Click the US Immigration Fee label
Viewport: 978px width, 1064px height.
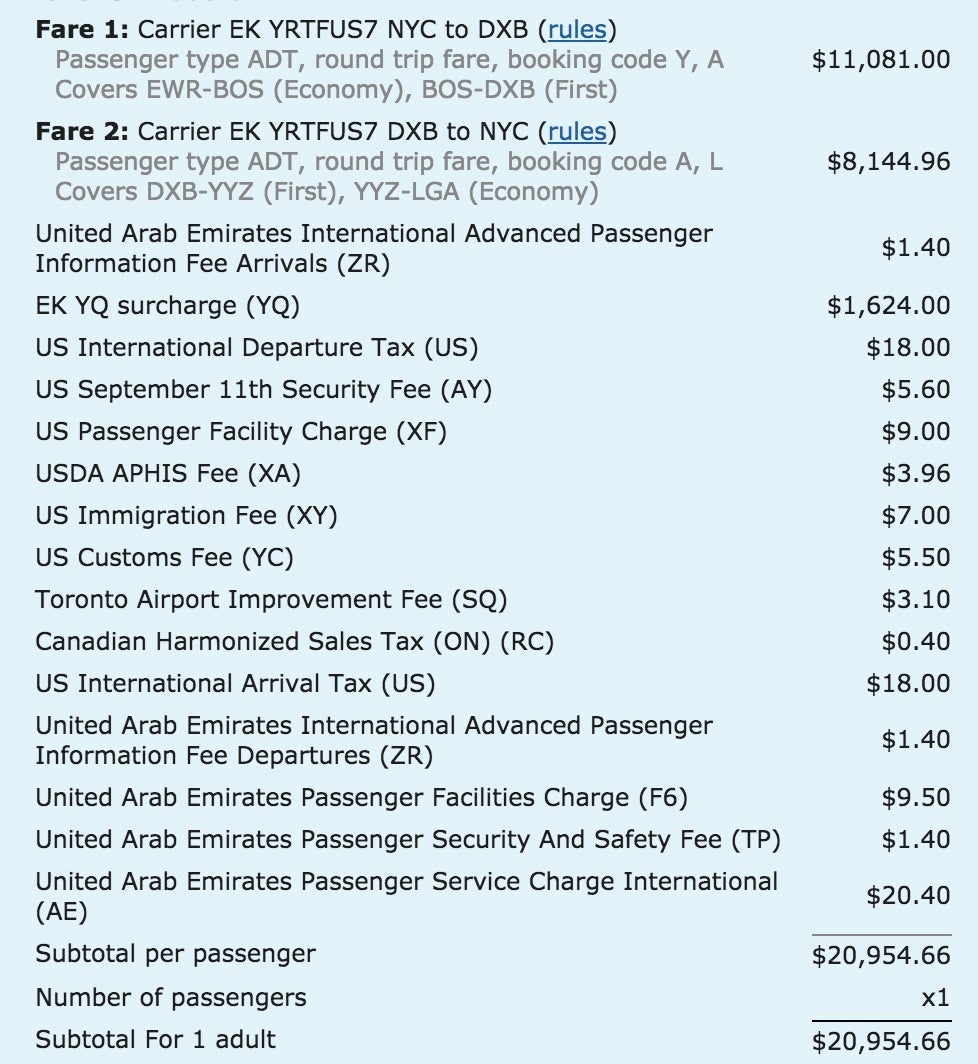(186, 516)
